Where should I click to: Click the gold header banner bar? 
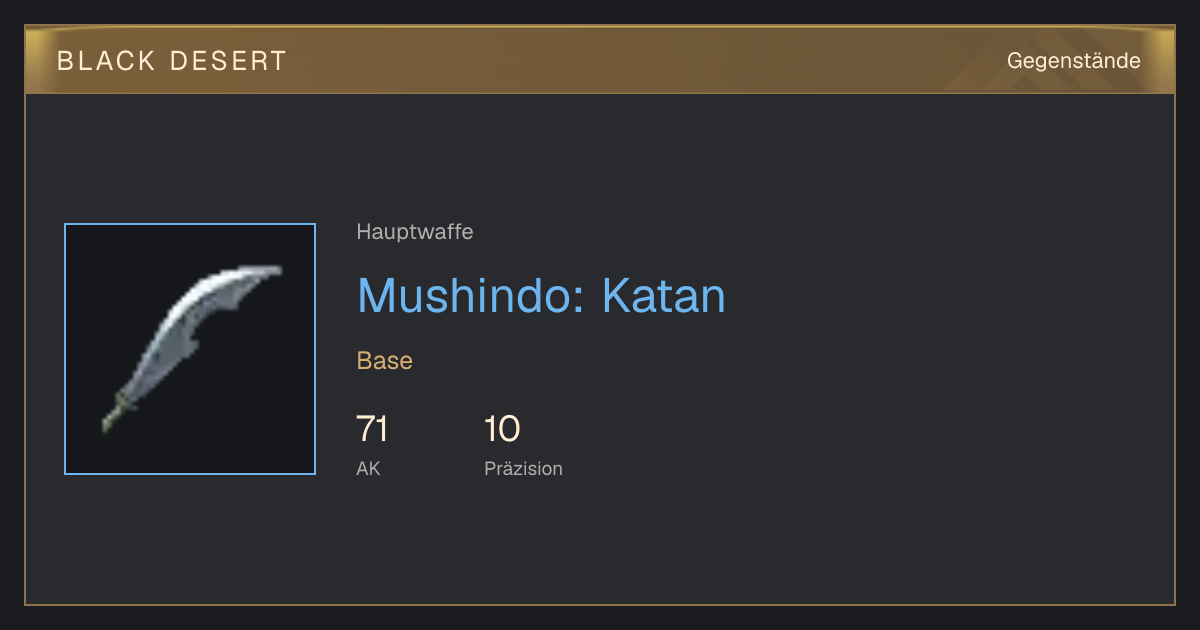(600, 60)
